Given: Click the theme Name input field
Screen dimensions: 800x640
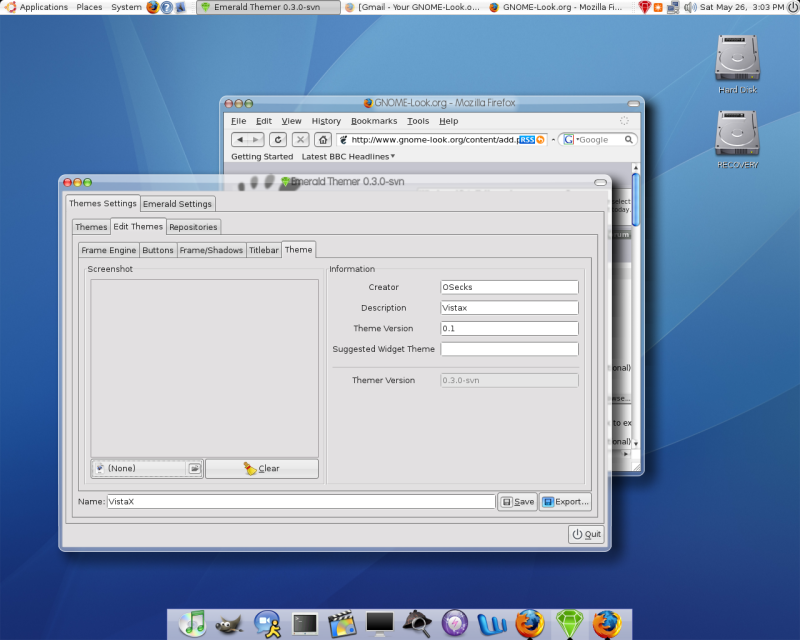Looking at the screenshot, I should [301, 502].
